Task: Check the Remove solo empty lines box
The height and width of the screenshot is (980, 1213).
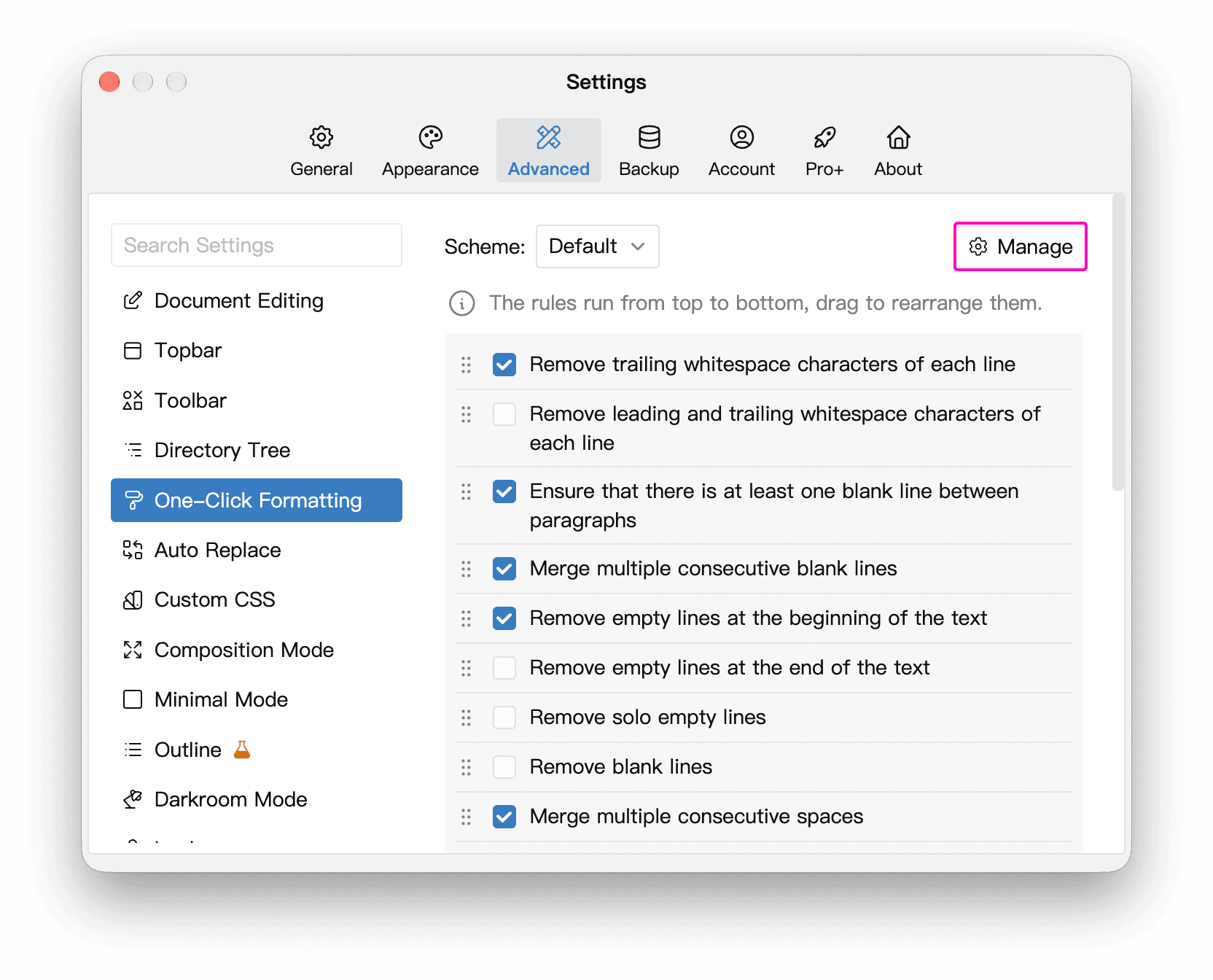Action: pos(504,717)
